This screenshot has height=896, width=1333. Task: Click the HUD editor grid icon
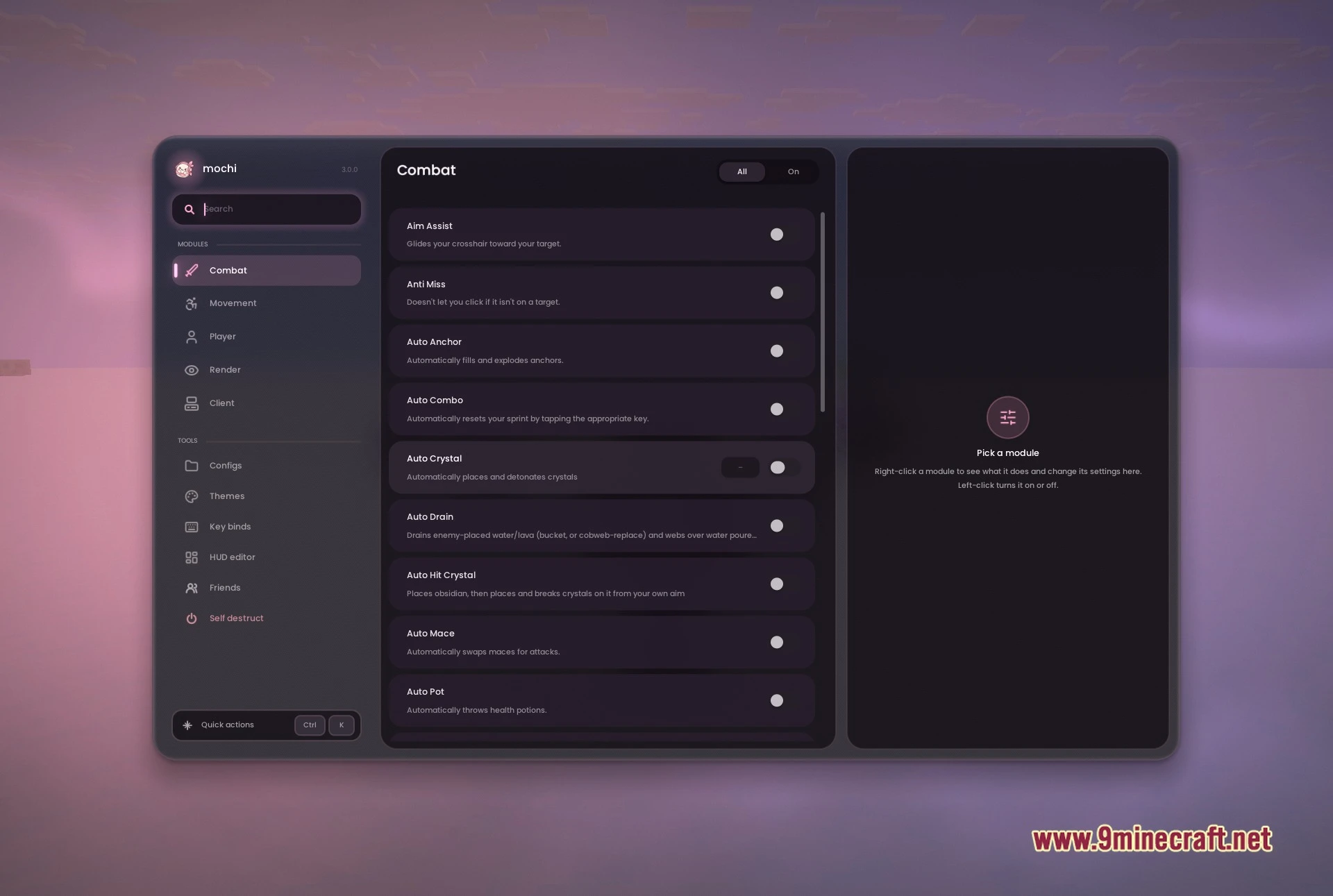(192, 557)
